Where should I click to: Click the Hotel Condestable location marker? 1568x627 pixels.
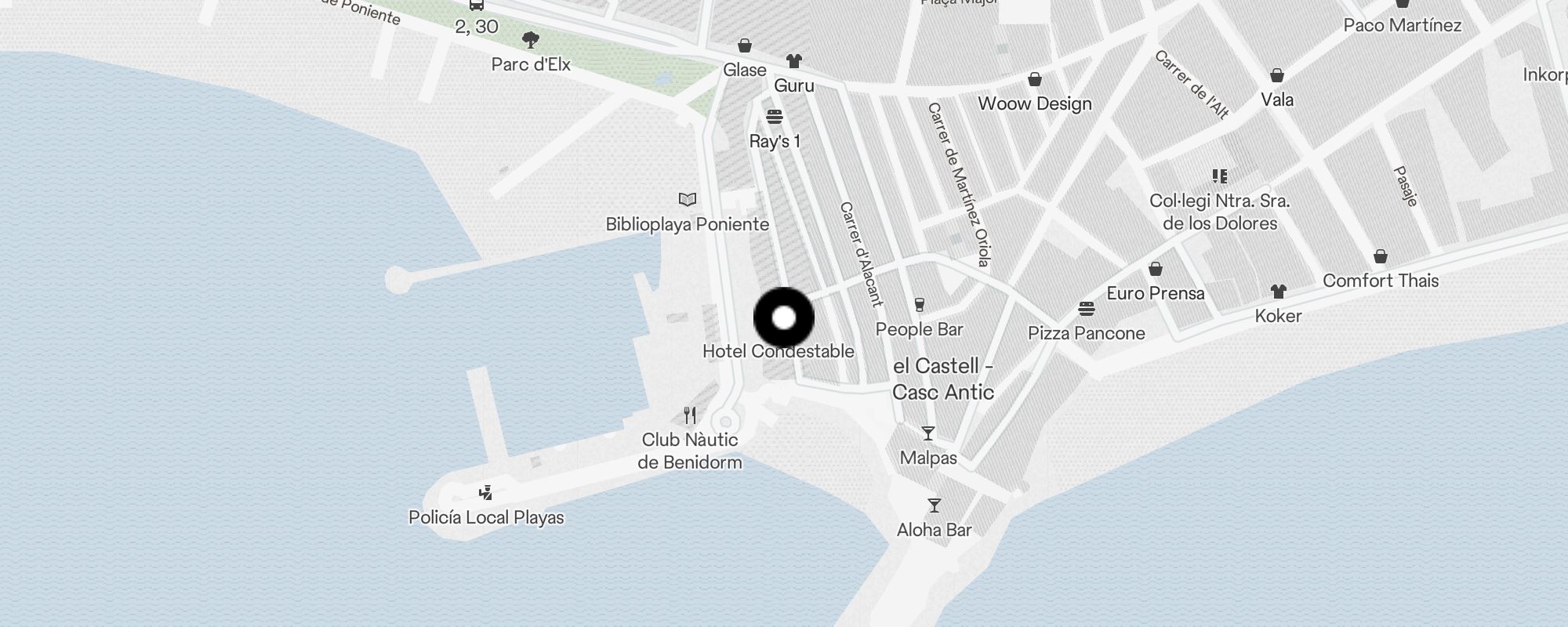[x=784, y=318]
